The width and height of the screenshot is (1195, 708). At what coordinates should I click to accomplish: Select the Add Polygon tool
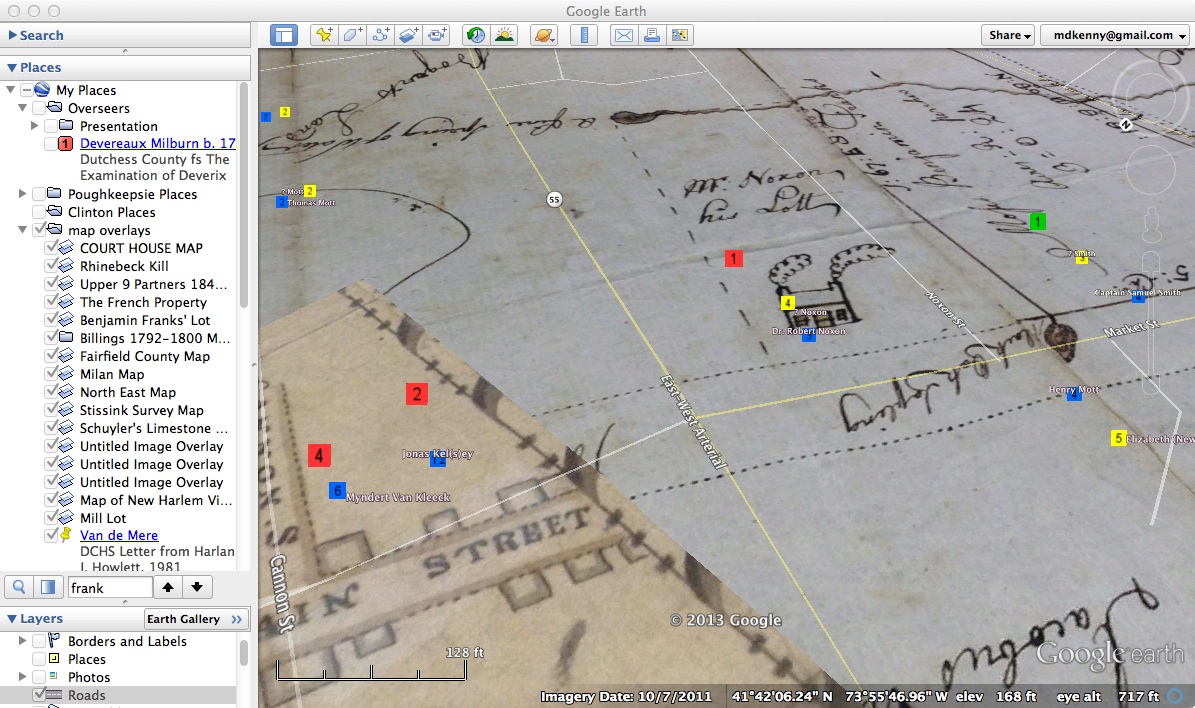coord(352,35)
